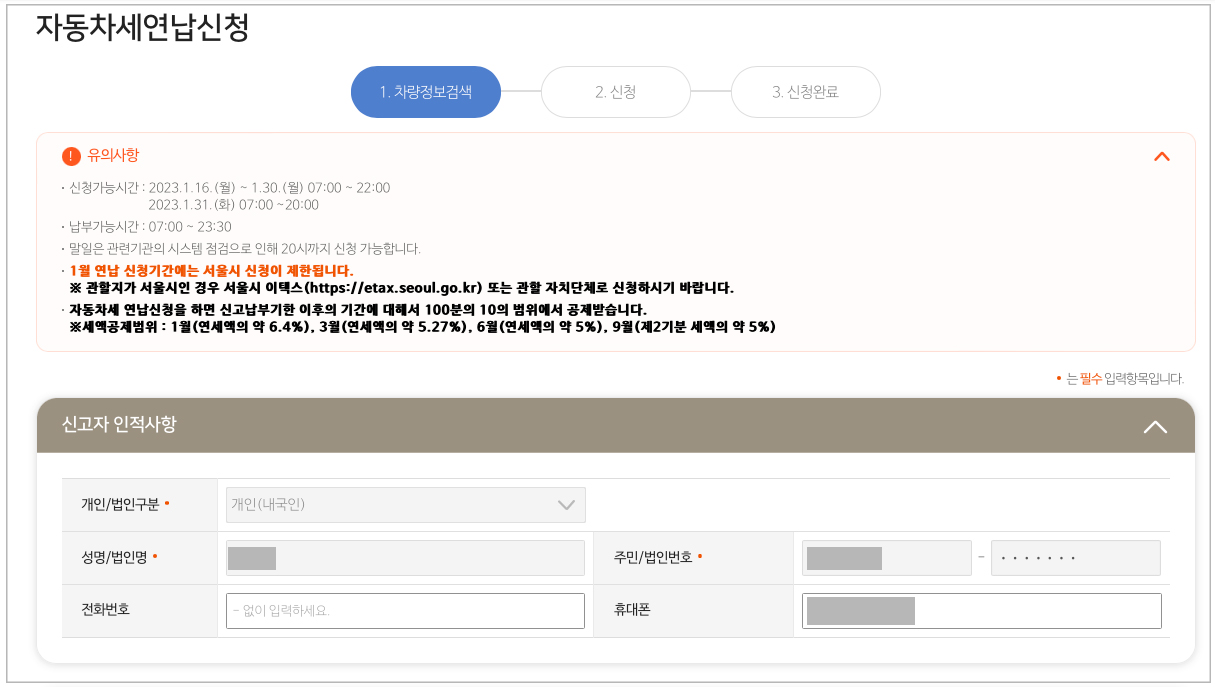Image resolution: width=1215 pixels, height=687 pixels.
Task: Click the 2023.1.31.(화) 07:00 ~20:00 line
Action: point(233,205)
